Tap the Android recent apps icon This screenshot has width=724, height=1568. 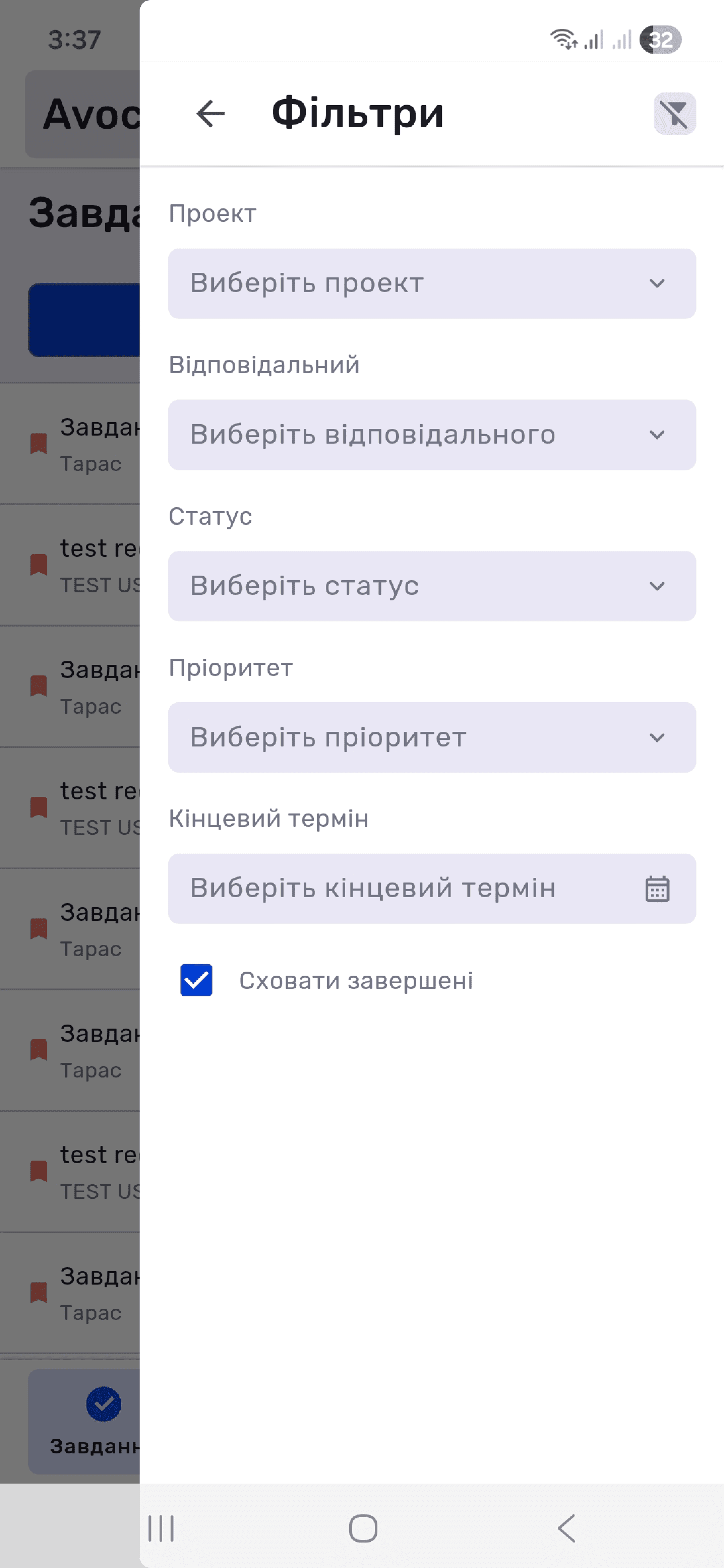pyautogui.click(x=161, y=1528)
